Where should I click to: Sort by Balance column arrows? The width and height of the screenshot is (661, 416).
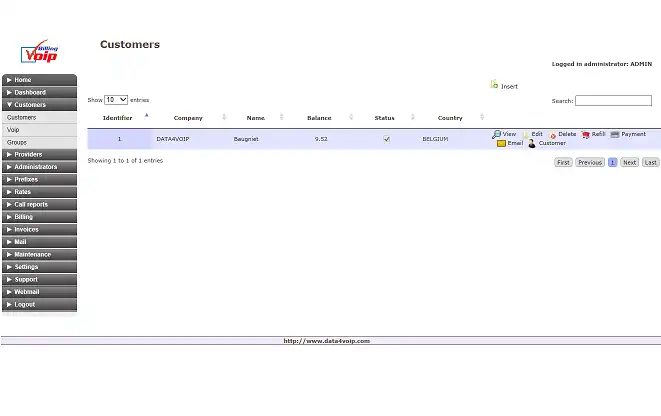(351, 117)
